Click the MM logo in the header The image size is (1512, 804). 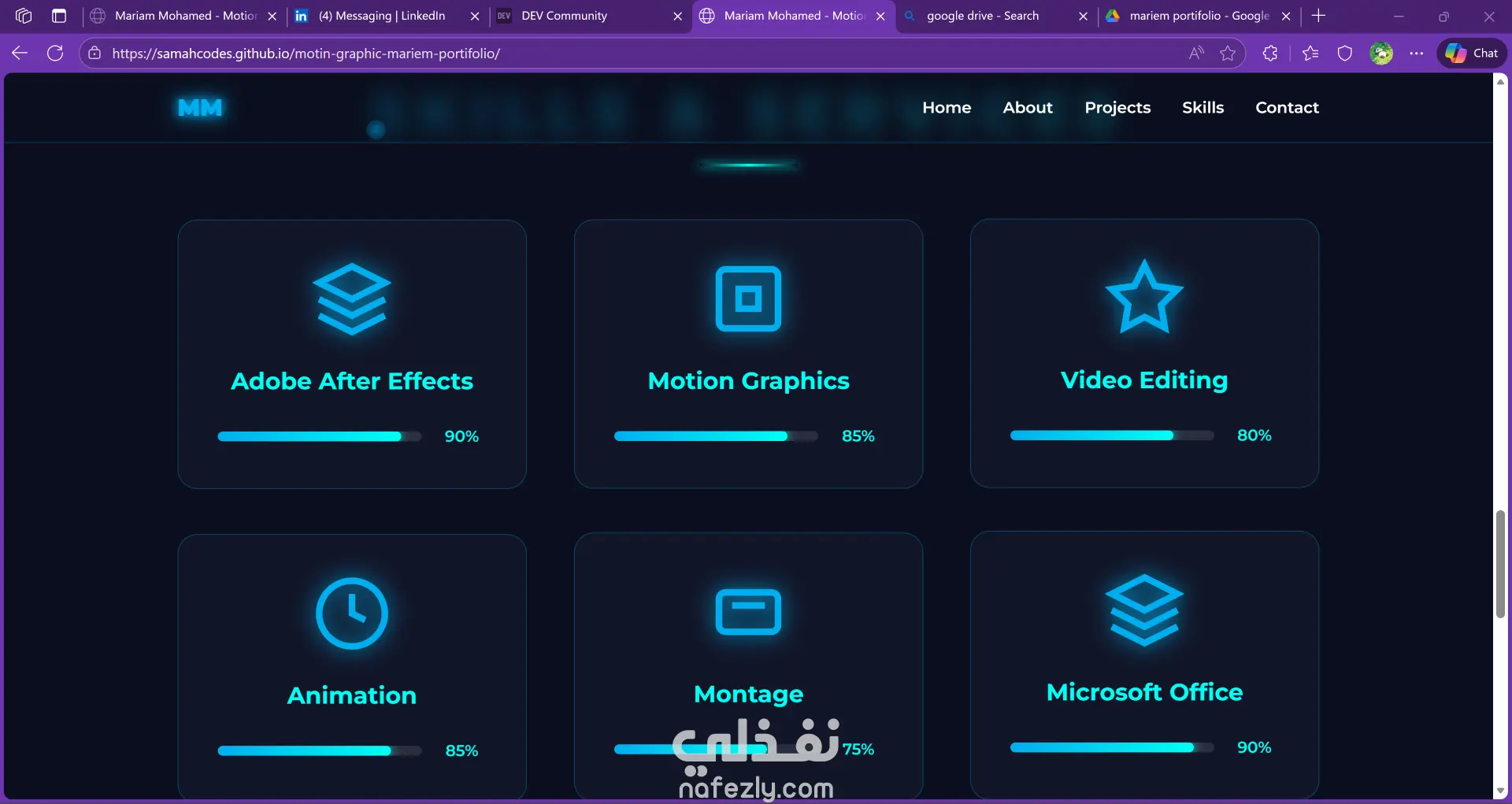coord(200,108)
